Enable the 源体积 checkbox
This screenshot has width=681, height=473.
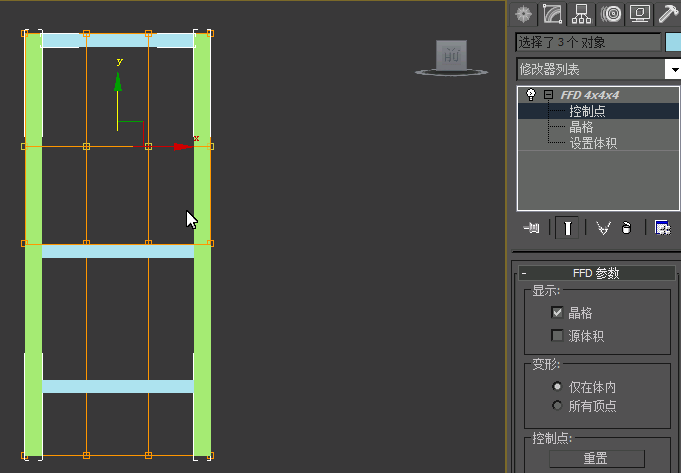pyautogui.click(x=557, y=335)
